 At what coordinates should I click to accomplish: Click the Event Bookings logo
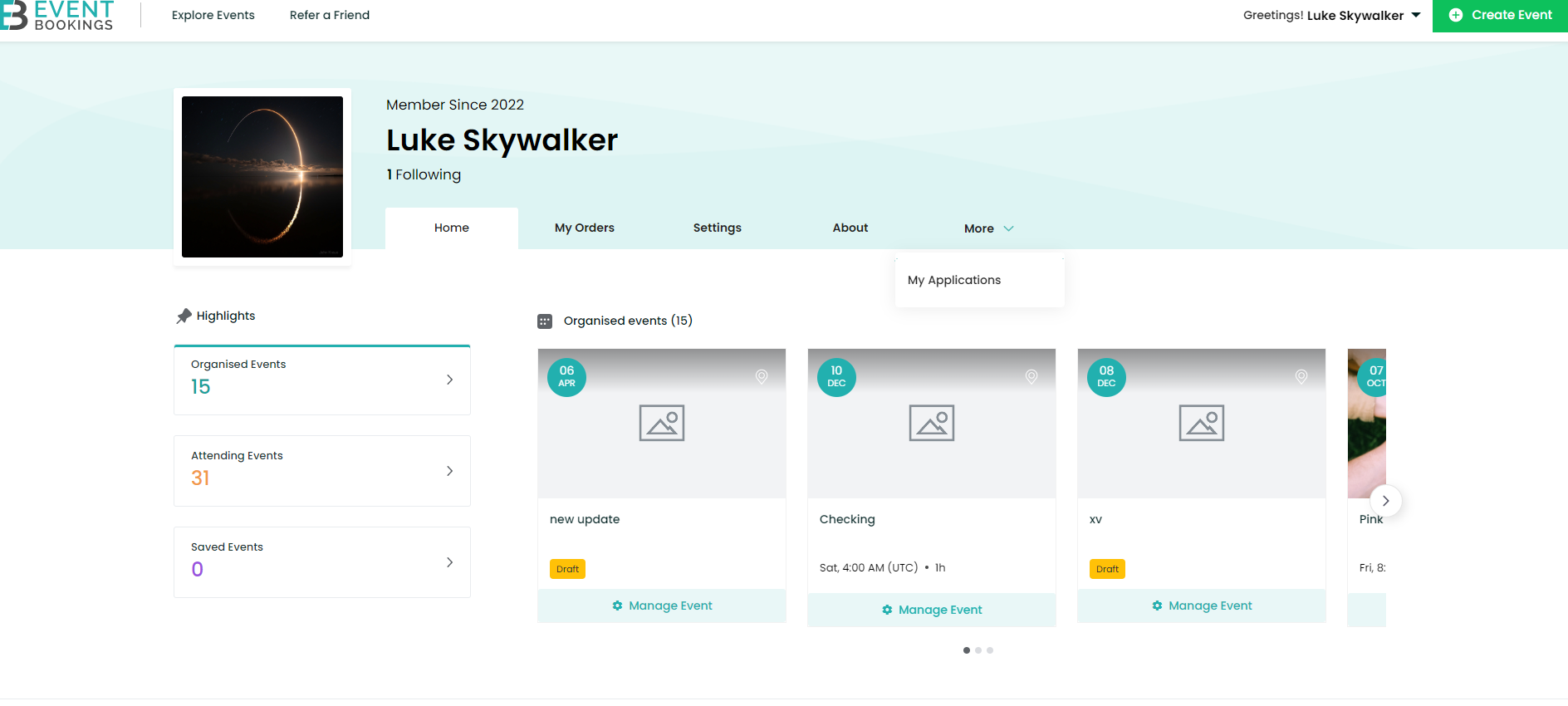(x=56, y=16)
